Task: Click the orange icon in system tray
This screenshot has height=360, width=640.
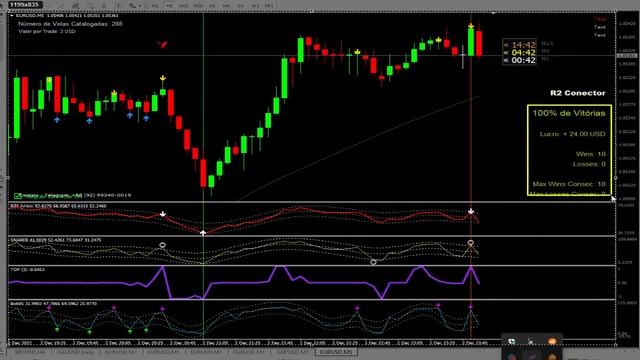Action: (x=552, y=341)
